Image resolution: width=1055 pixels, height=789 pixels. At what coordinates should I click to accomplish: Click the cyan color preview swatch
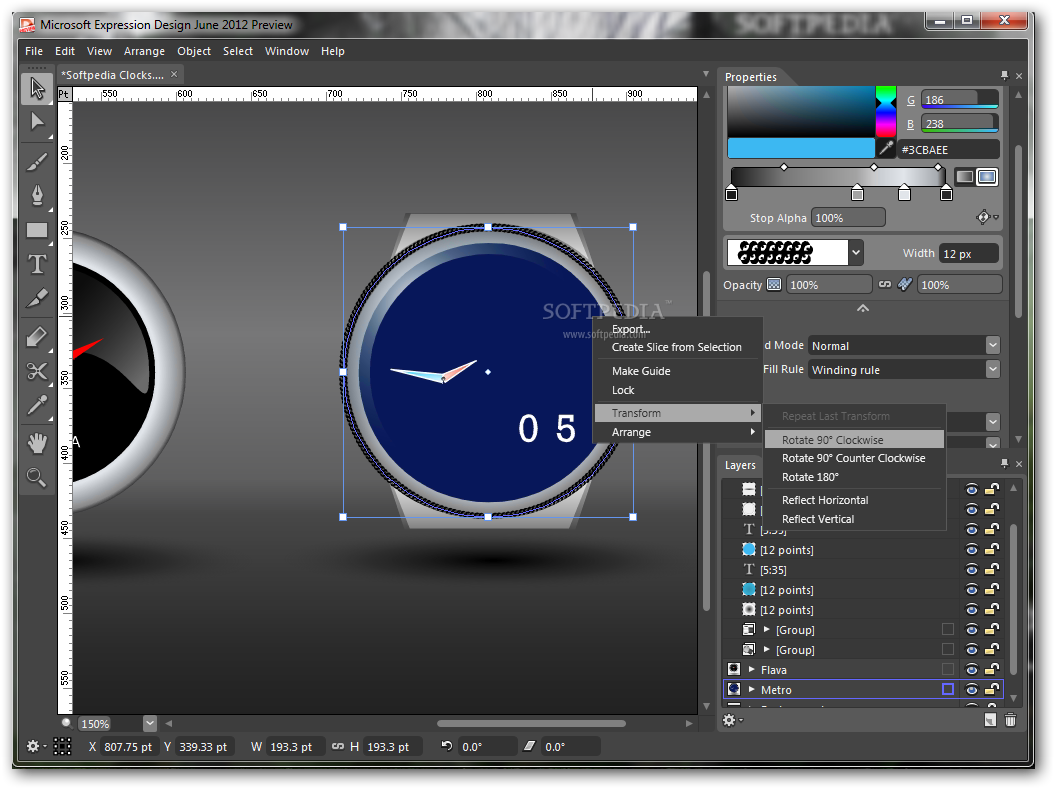tap(801, 148)
